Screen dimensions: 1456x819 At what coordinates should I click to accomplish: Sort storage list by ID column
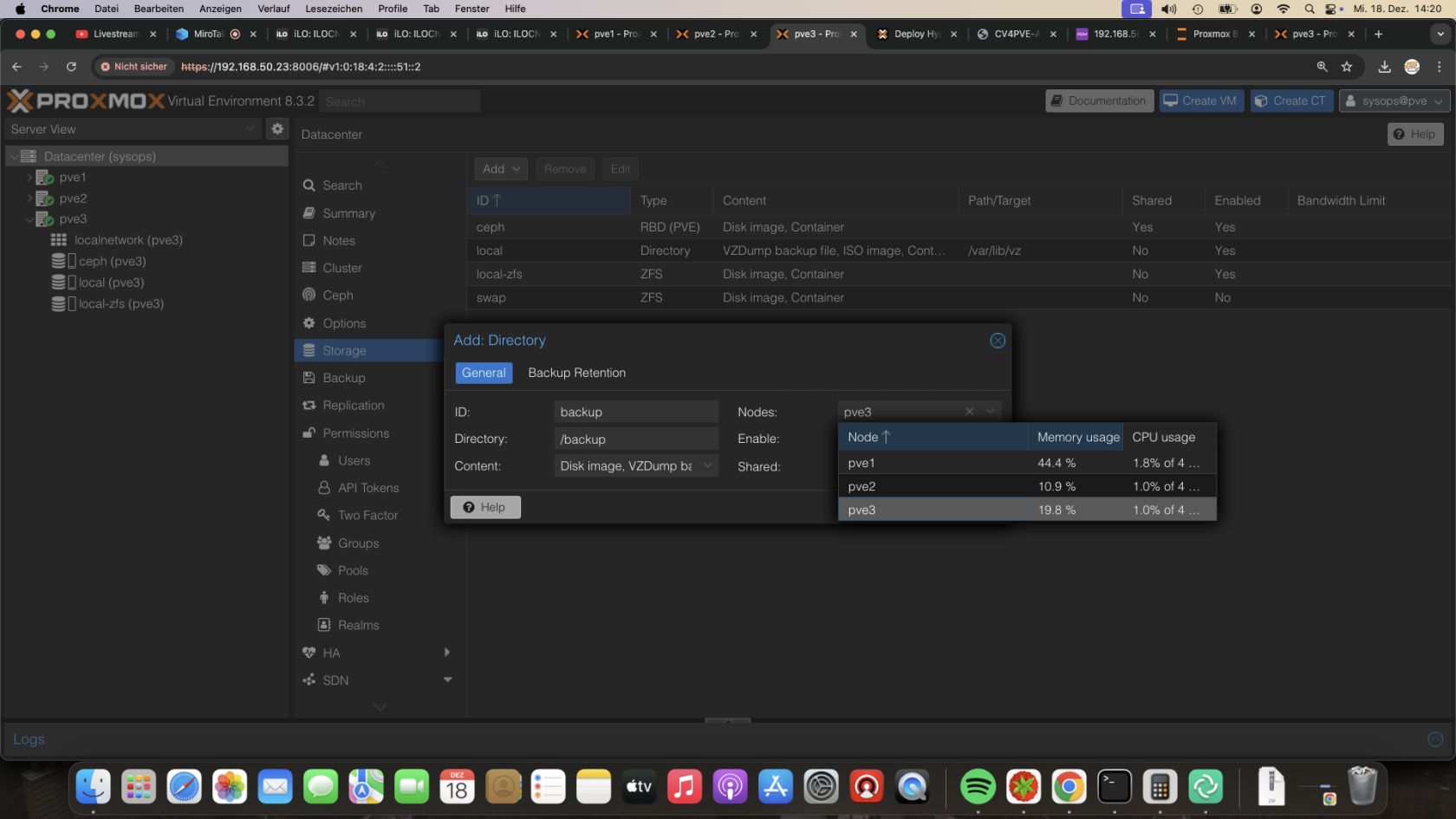[x=548, y=200]
